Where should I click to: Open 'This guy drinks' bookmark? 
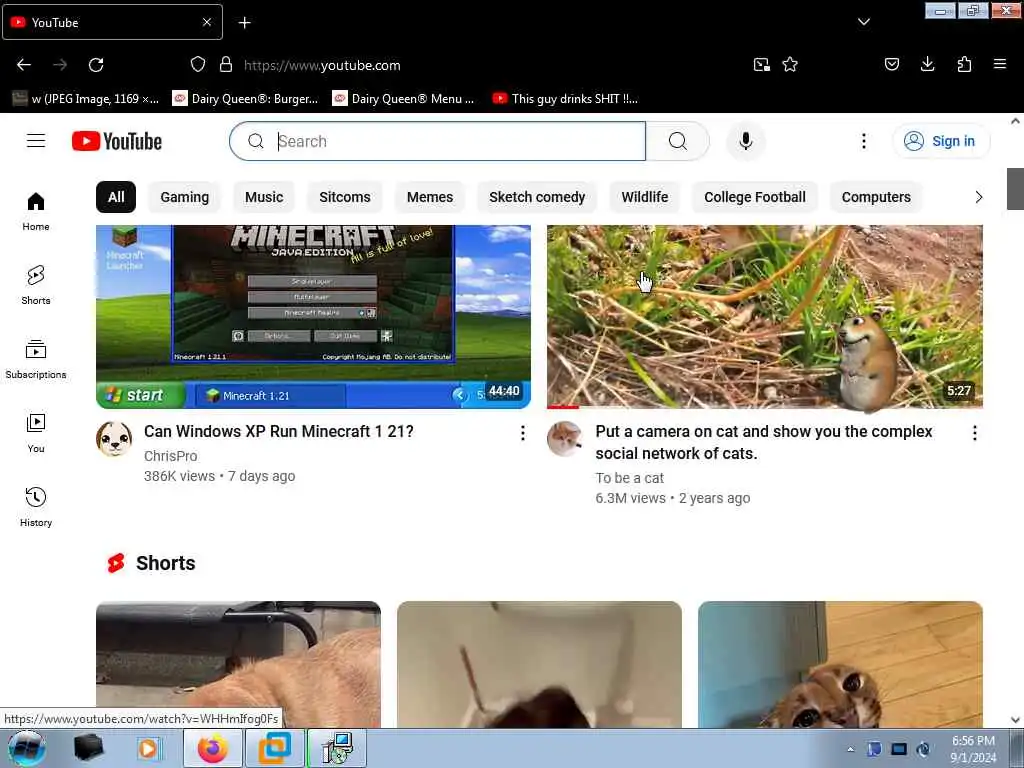click(566, 99)
